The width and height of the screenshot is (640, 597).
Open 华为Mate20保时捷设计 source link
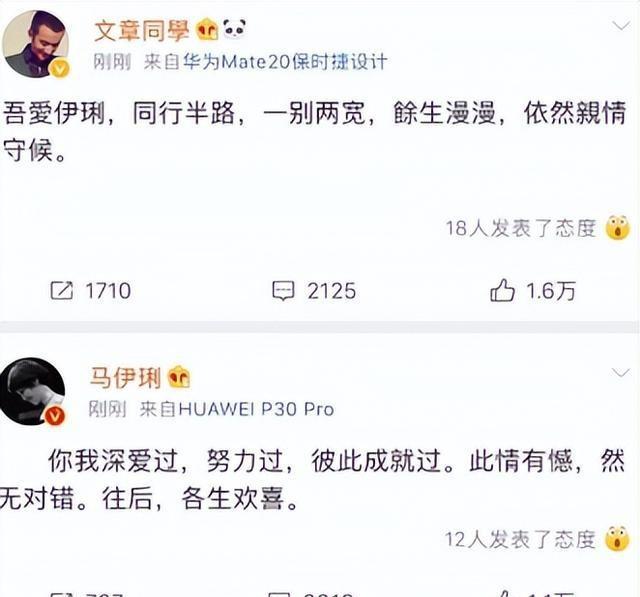(x=285, y=62)
